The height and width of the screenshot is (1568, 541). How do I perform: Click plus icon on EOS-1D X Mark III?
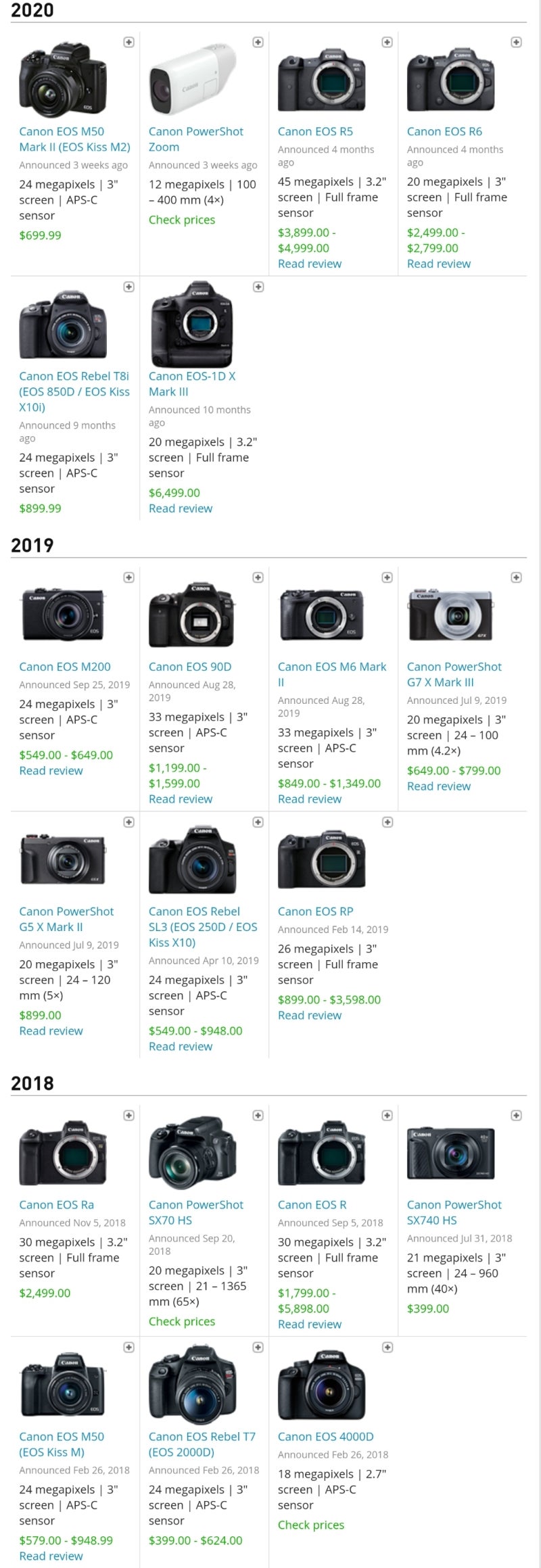258,287
